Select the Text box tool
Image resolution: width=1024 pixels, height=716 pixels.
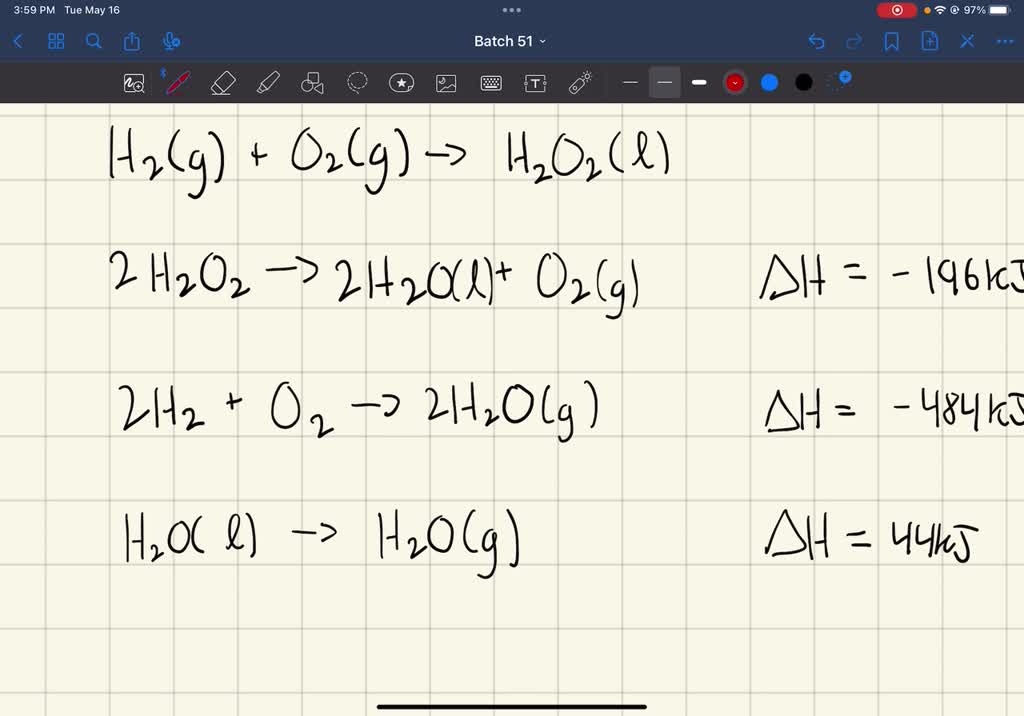point(535,82)
